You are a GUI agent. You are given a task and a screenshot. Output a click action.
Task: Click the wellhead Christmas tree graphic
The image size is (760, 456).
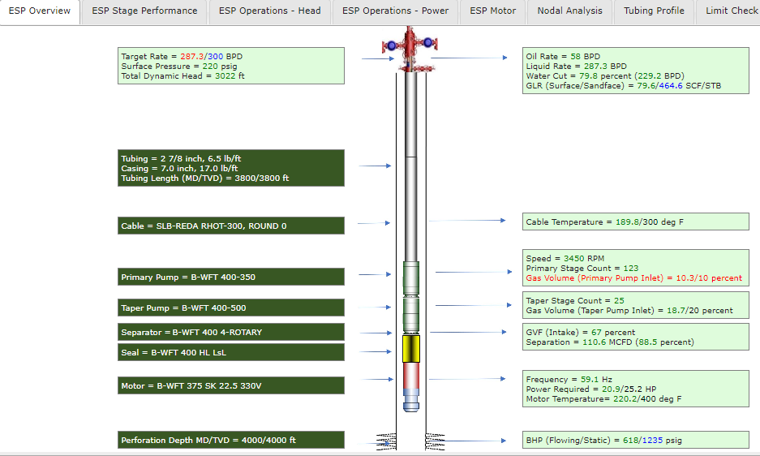(410, 48)
